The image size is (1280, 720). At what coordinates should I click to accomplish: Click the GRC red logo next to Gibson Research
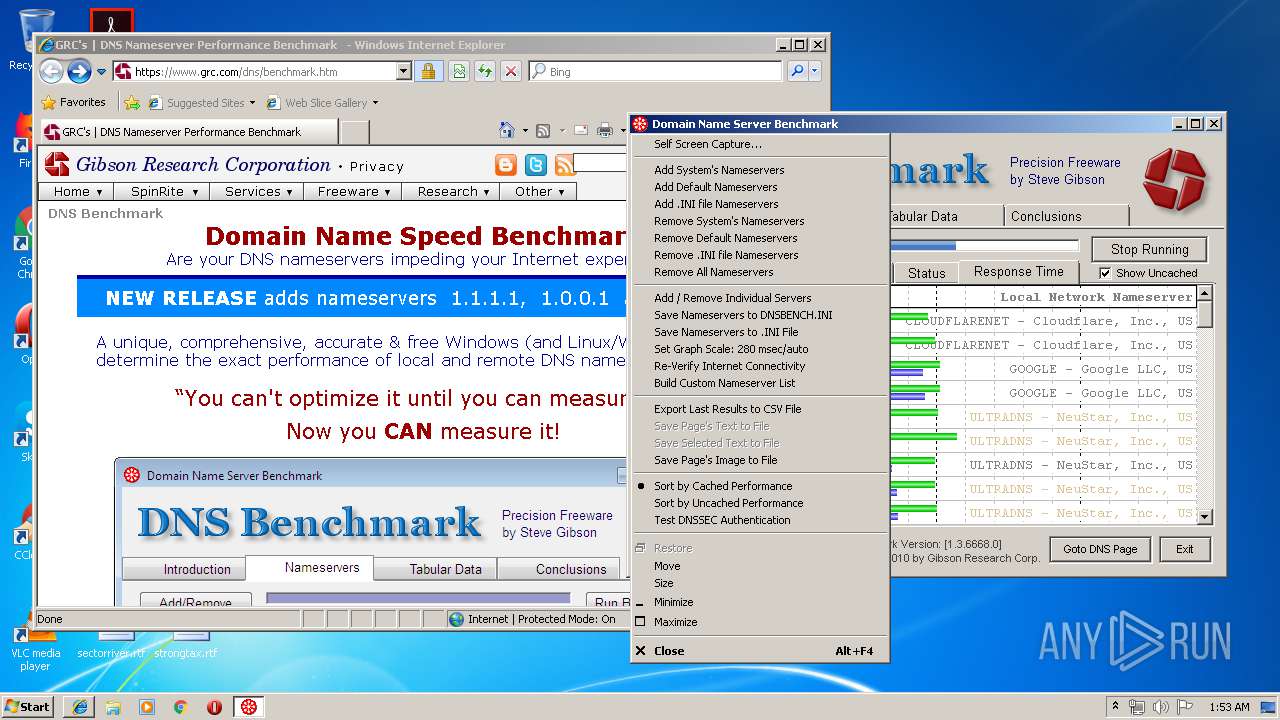(x=57, y=165)
